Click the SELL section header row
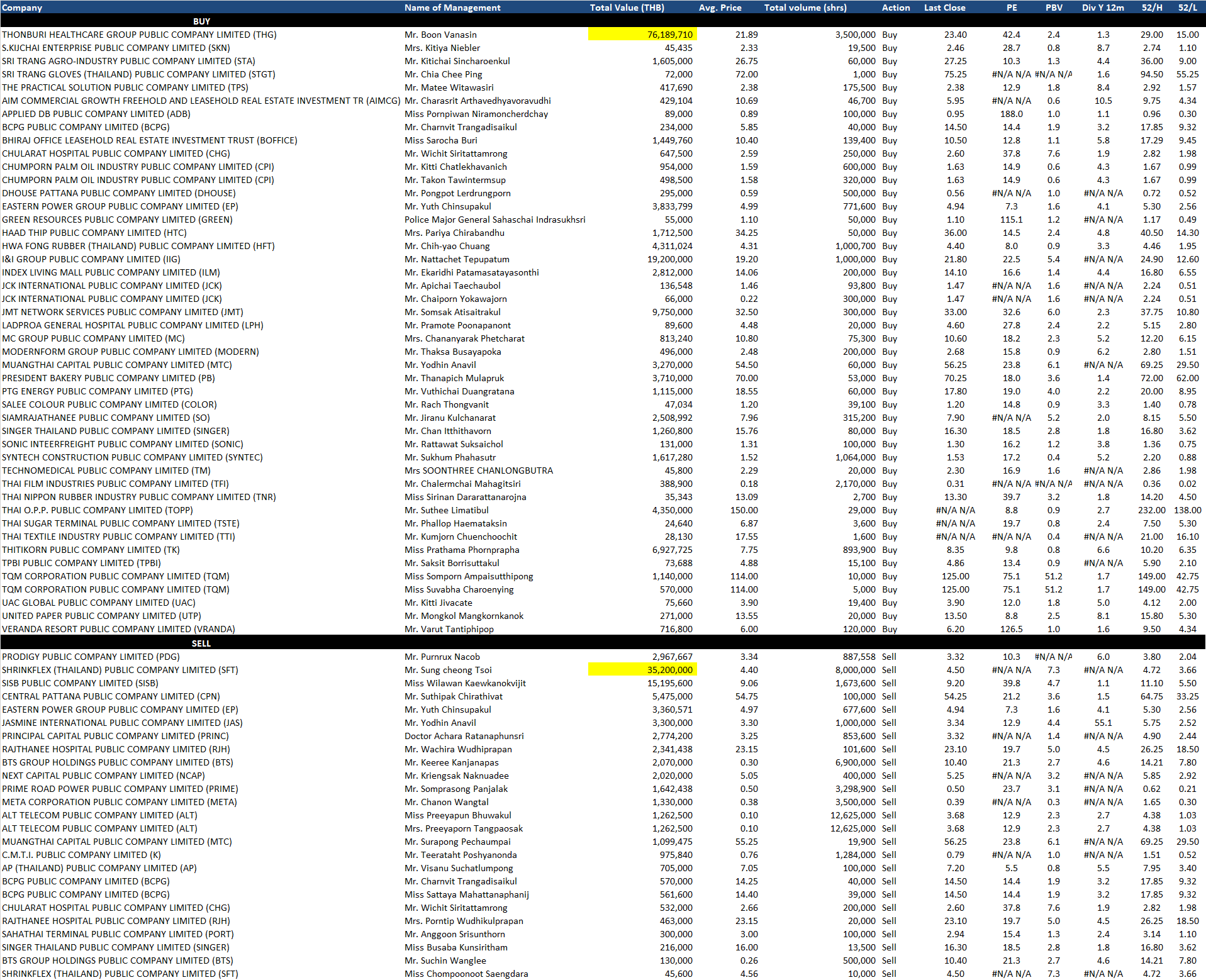 tap(201, 643)
